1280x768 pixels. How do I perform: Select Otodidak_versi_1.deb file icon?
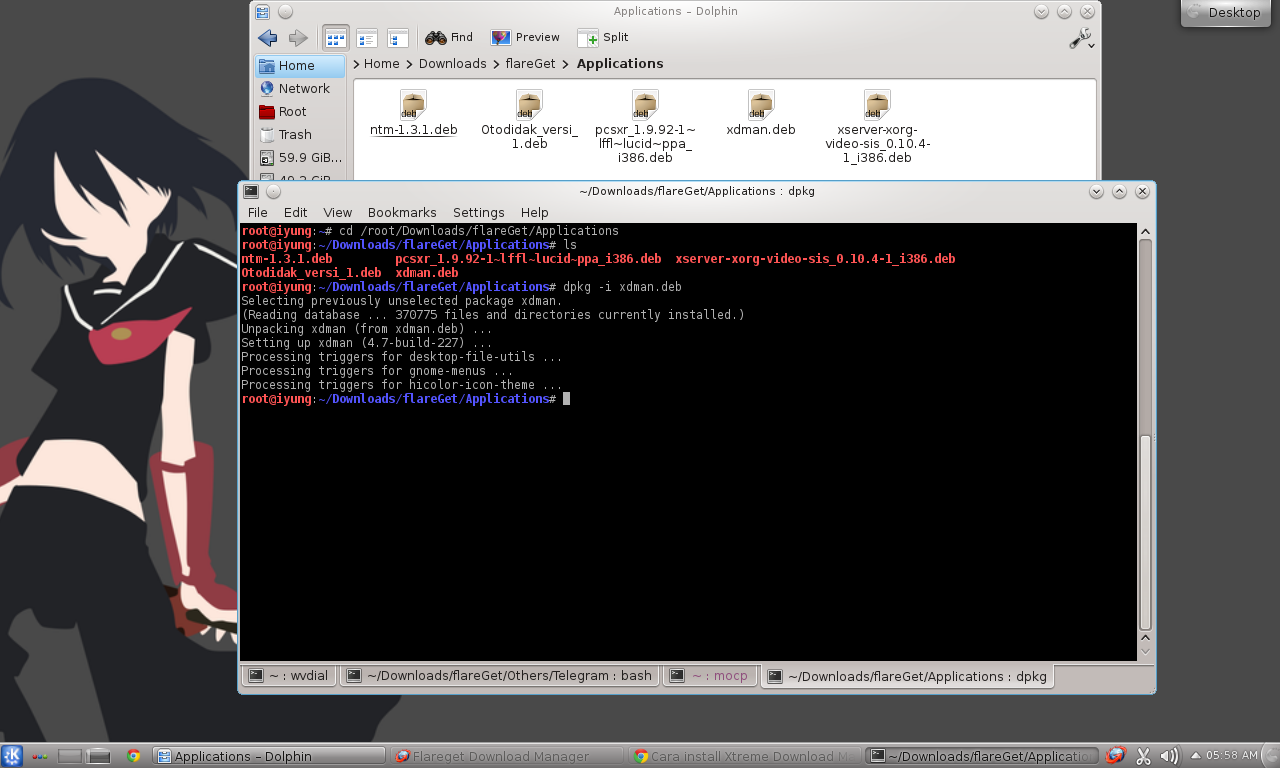(529, 104)
